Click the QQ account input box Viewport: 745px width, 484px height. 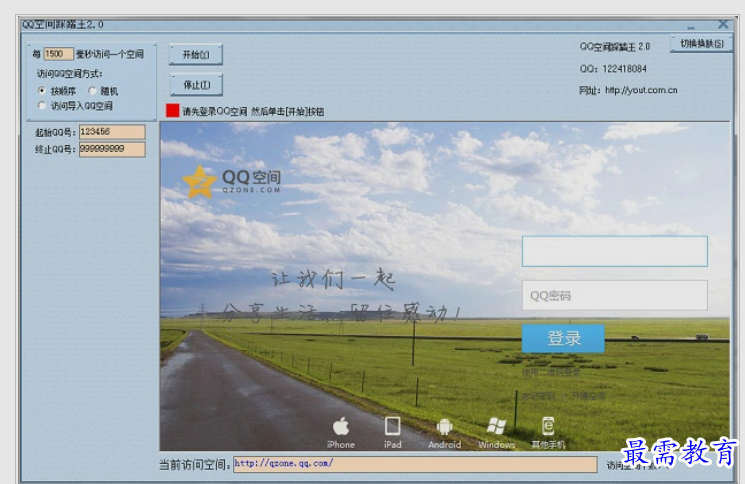point(615,251)
